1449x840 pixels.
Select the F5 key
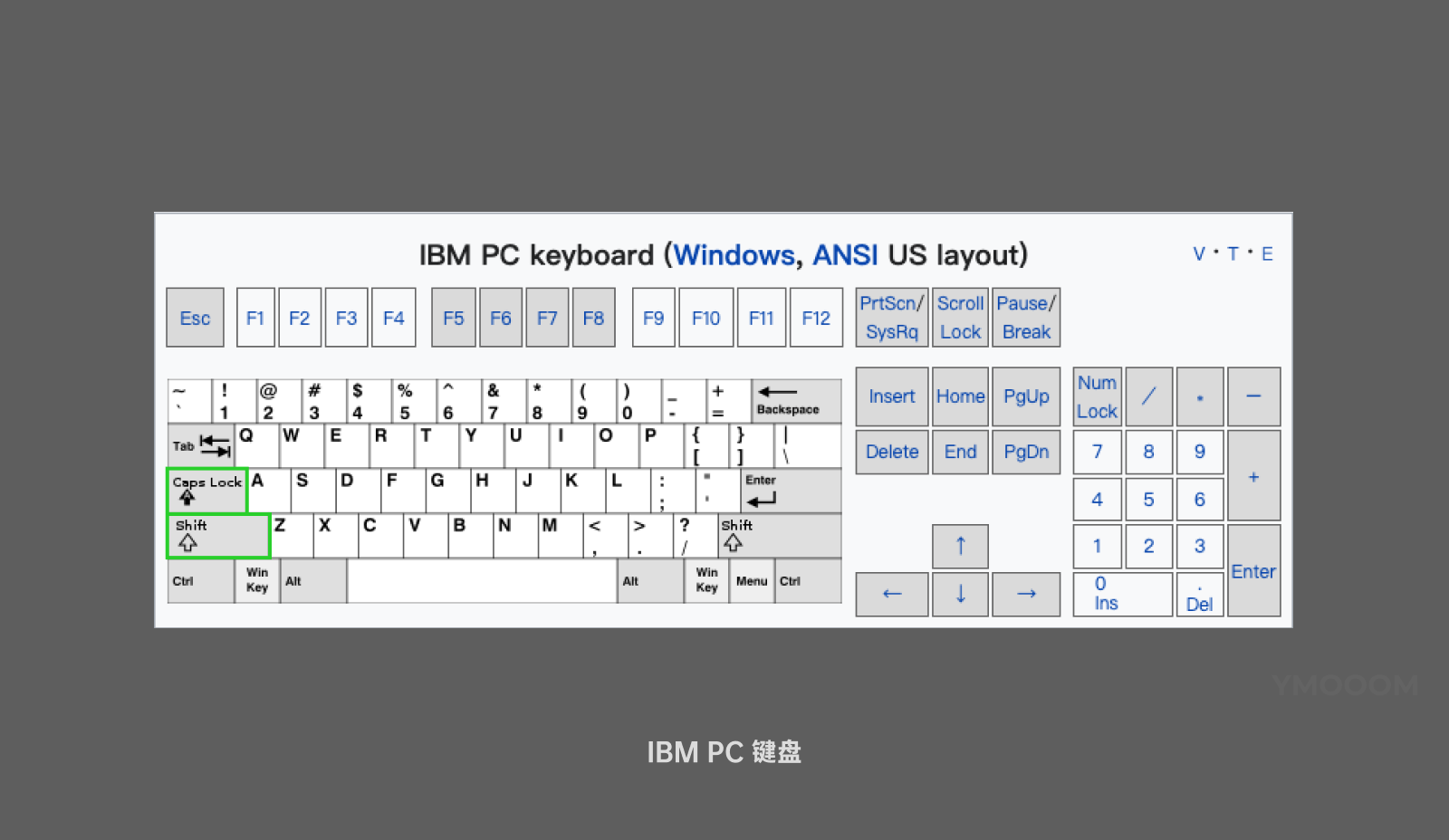click(x=454, y=318)
